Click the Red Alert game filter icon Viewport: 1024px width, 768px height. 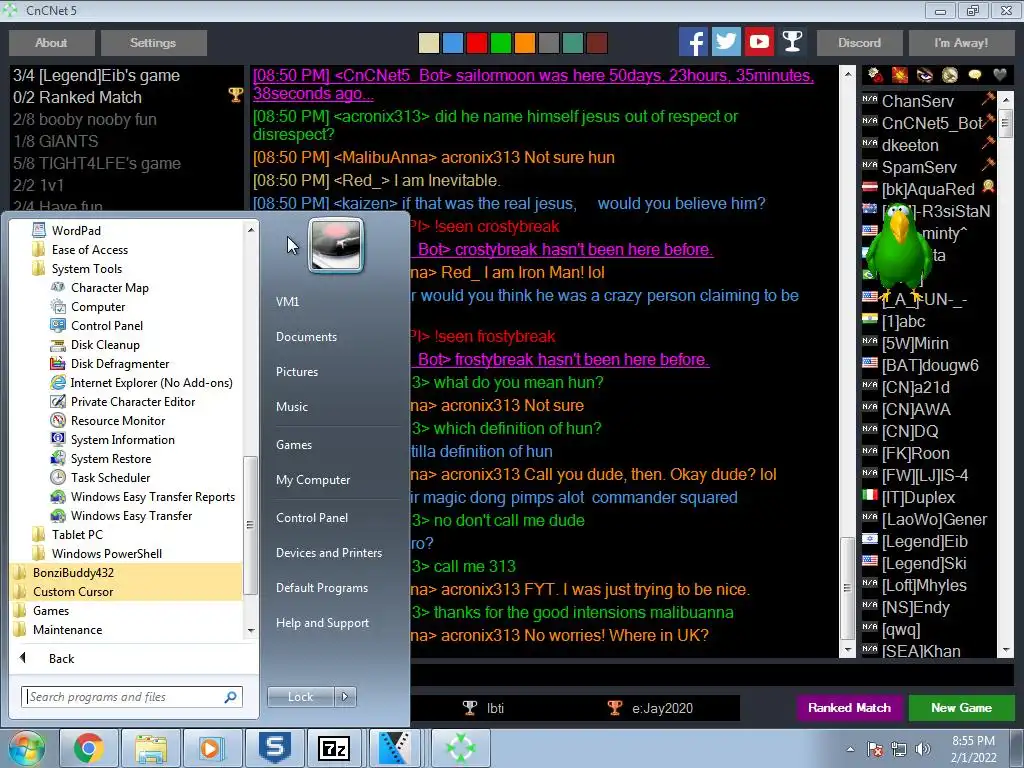(875, 76)
